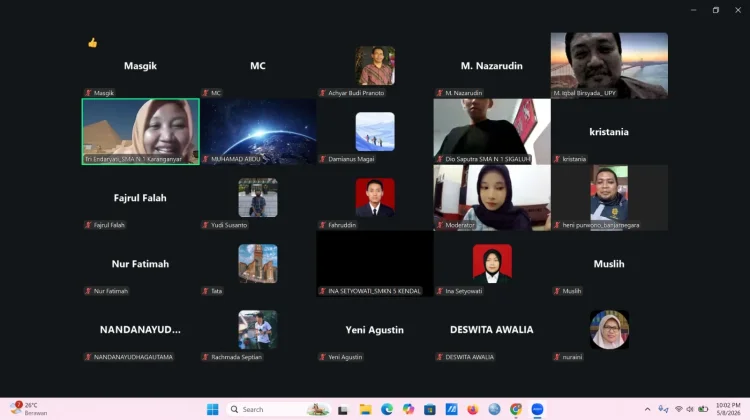Click the muted mic icon beside the MC label
The height and width of the screenshot is (420, 750).
coord(206,93)
